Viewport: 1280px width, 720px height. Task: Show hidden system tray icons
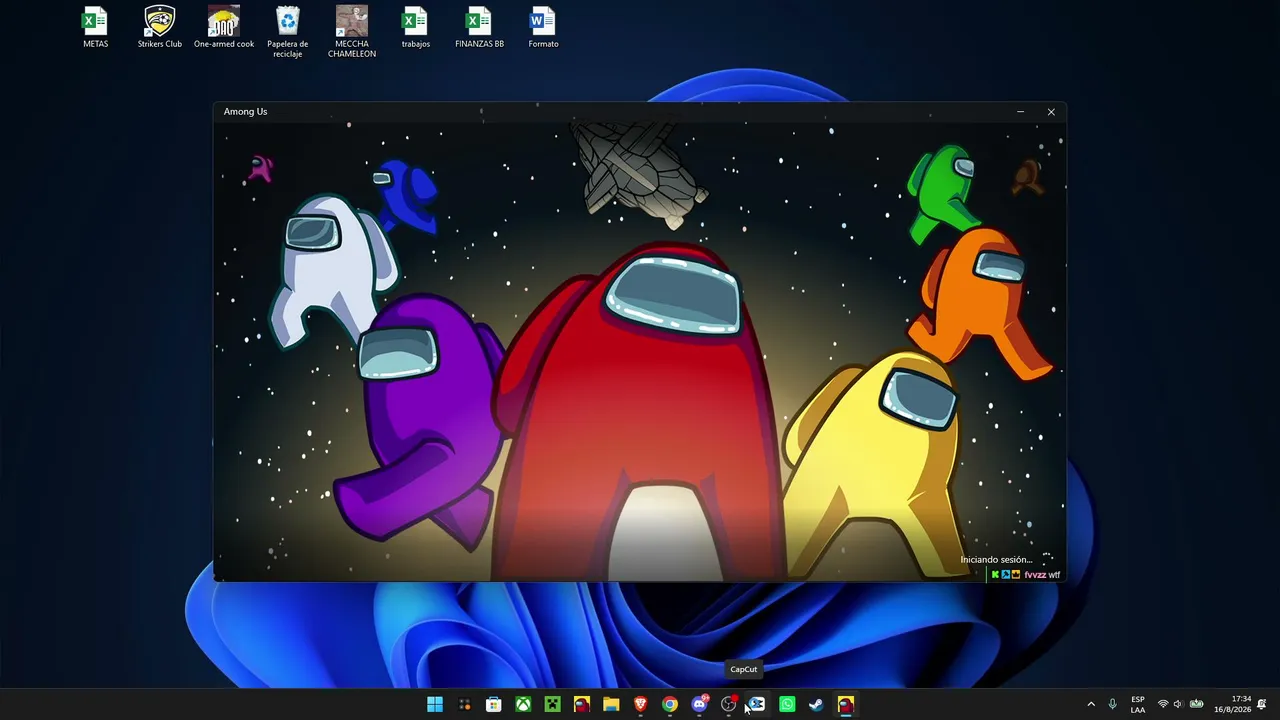pyautogui.click(x=1091, y=704)
